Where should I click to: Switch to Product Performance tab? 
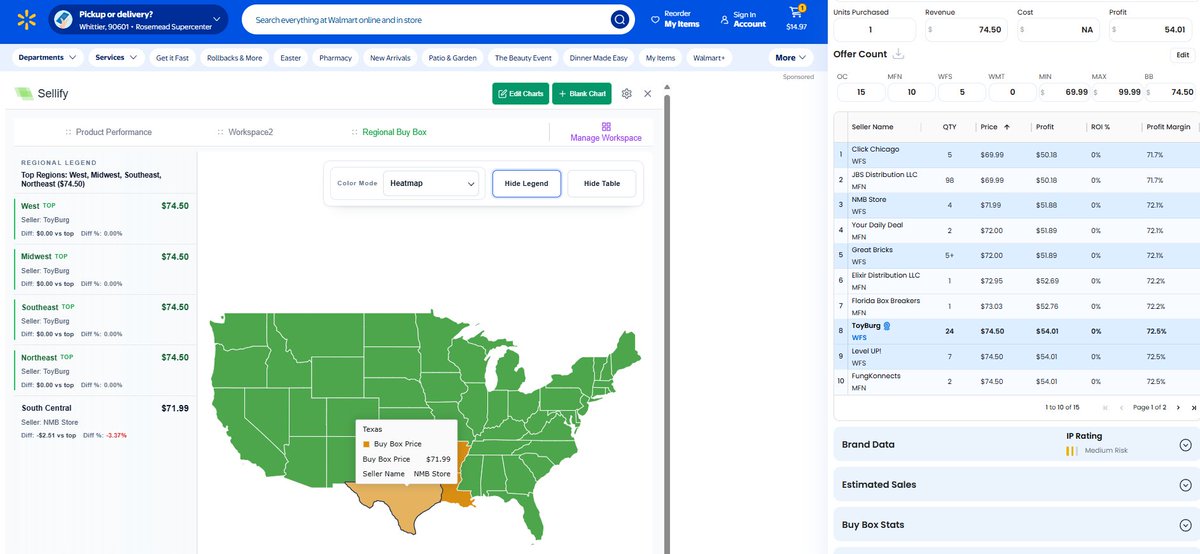(114, 132)
